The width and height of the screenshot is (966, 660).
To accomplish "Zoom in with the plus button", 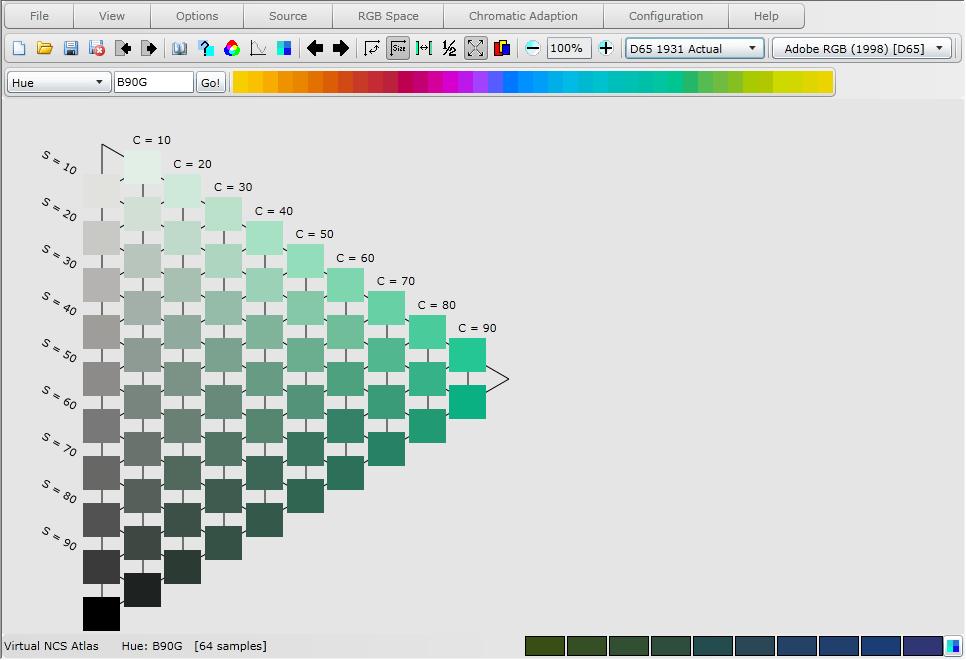I will 606,48.
